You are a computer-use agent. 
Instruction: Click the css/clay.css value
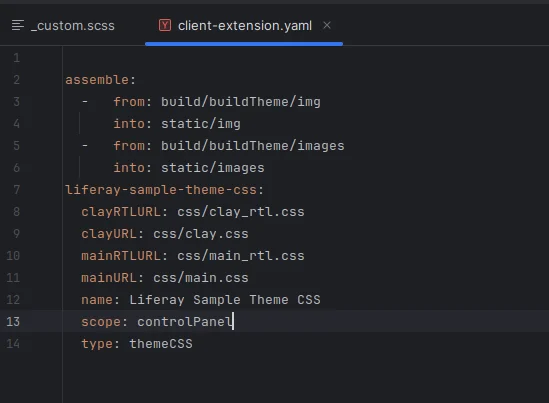pos(201,234)
